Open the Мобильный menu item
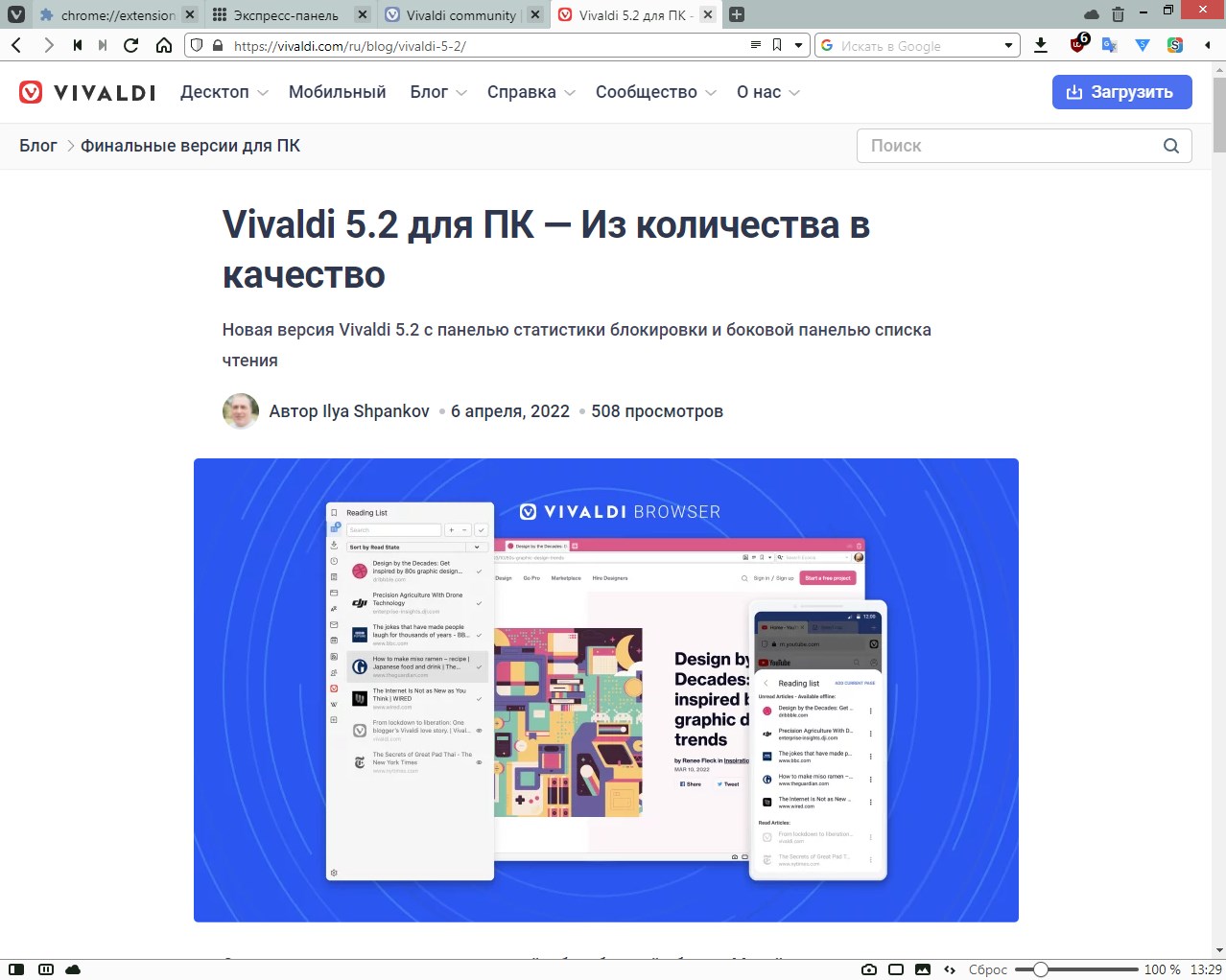Viewport: 1226px width, 980px height. point(337,92)
